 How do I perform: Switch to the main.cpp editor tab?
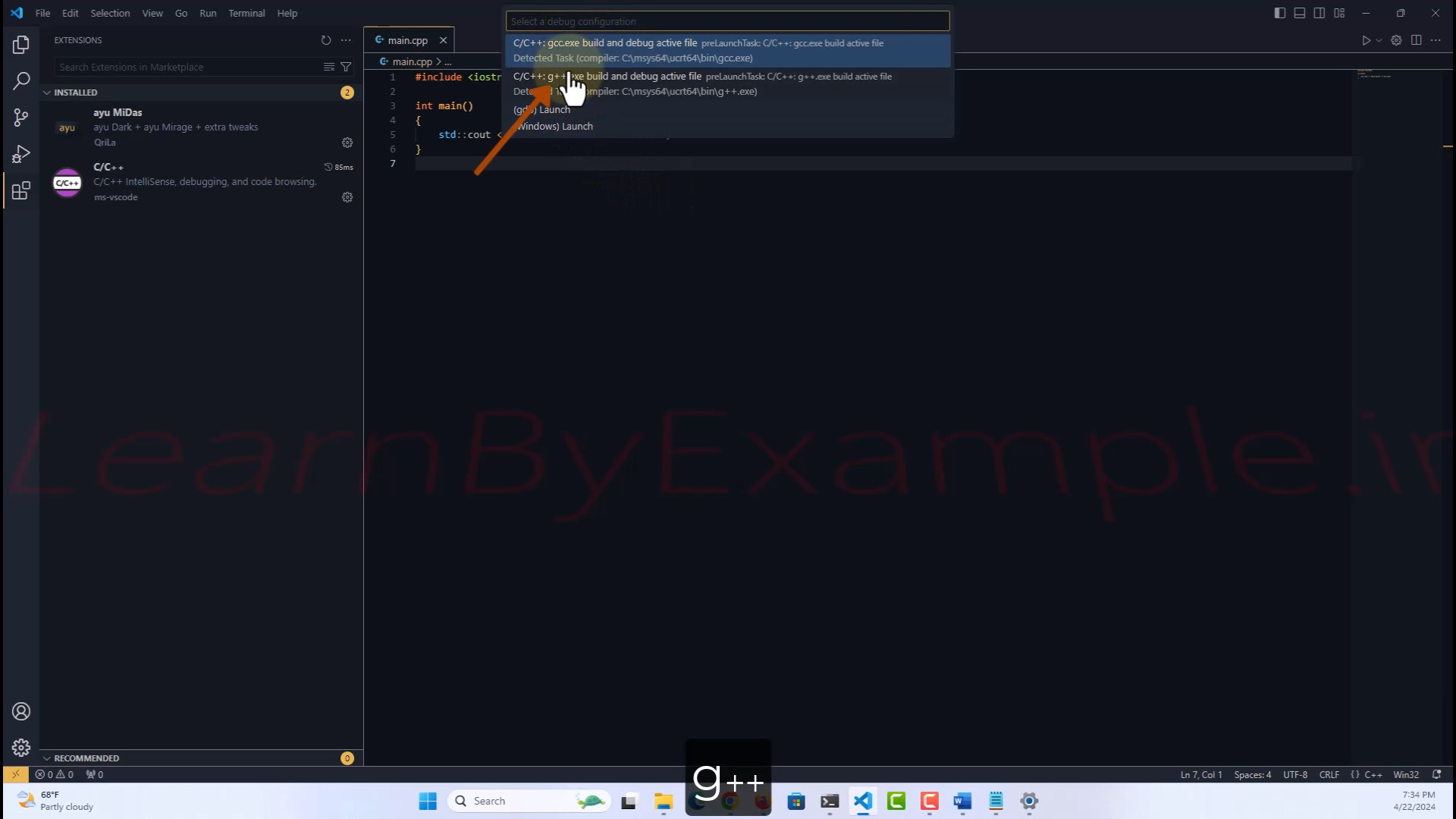pyautogui.click(x=406, y=39)
